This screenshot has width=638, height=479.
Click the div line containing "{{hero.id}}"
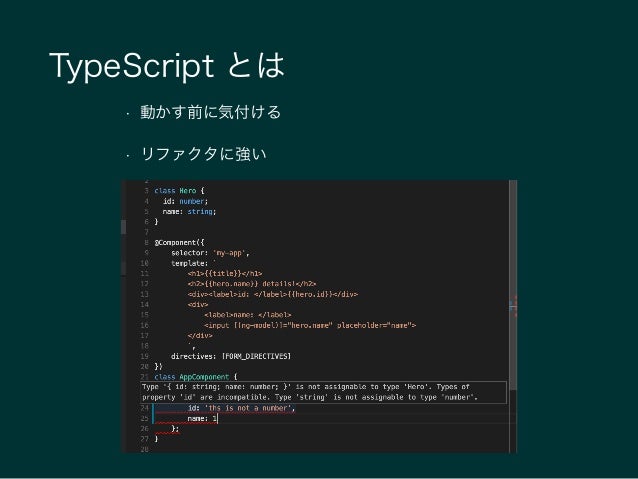(x=273, y=294)
